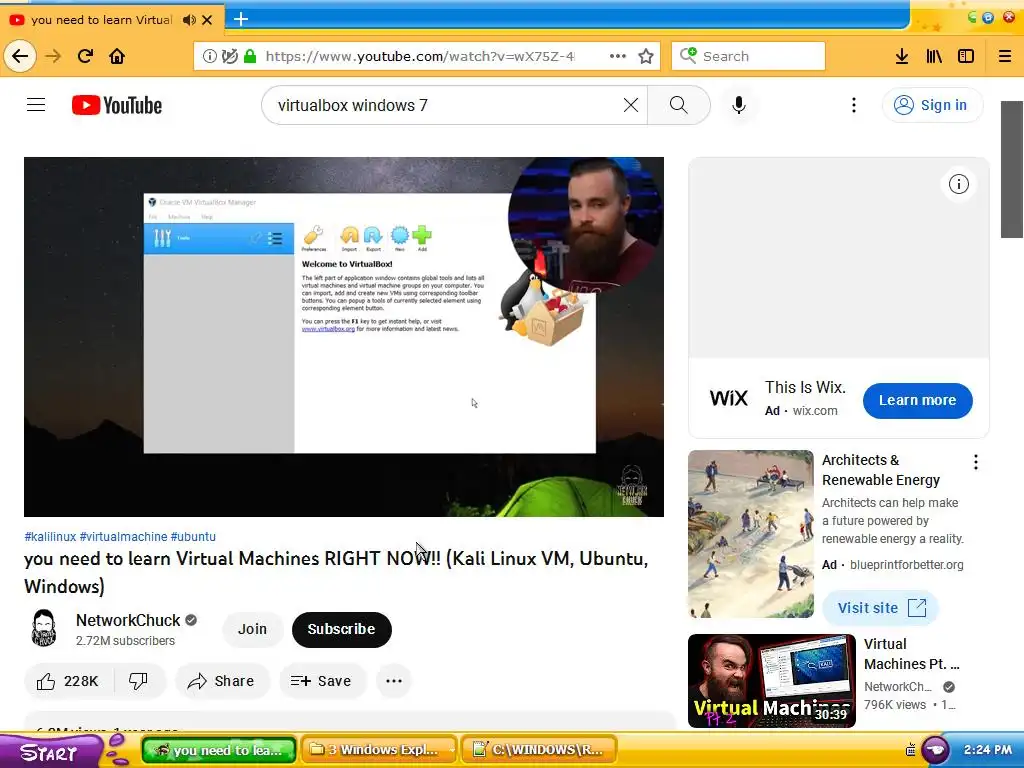The height and width of the screenshot is (768, 1024).
Task: Open the 'Virtual Machines Pt.' video title
Action: pos(912,654)
